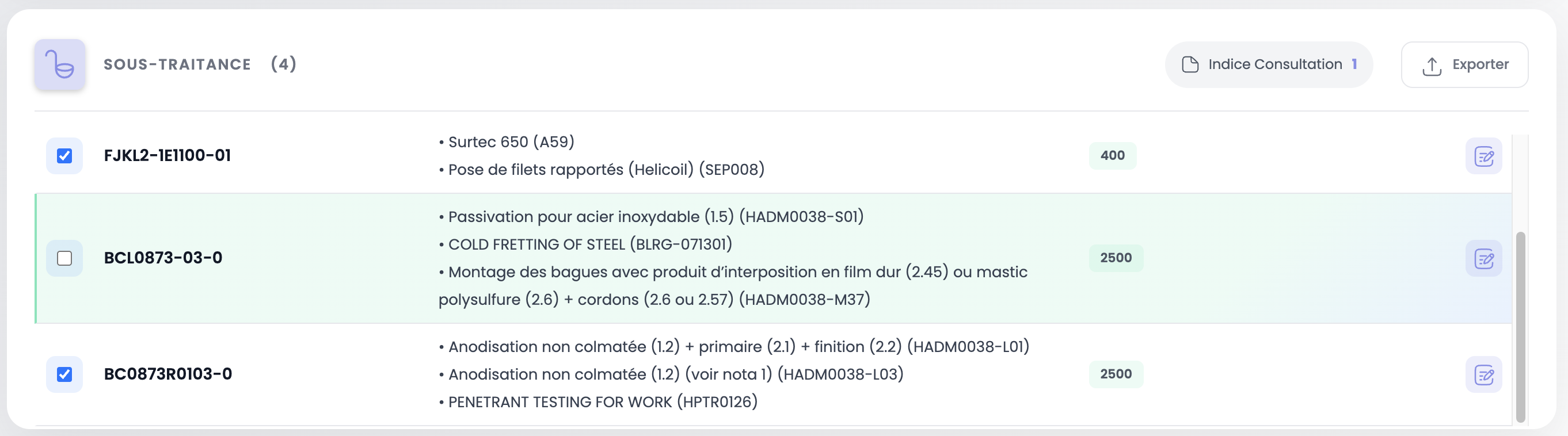Click the Surtec 650 (A59) treatment line

point(511,141)
